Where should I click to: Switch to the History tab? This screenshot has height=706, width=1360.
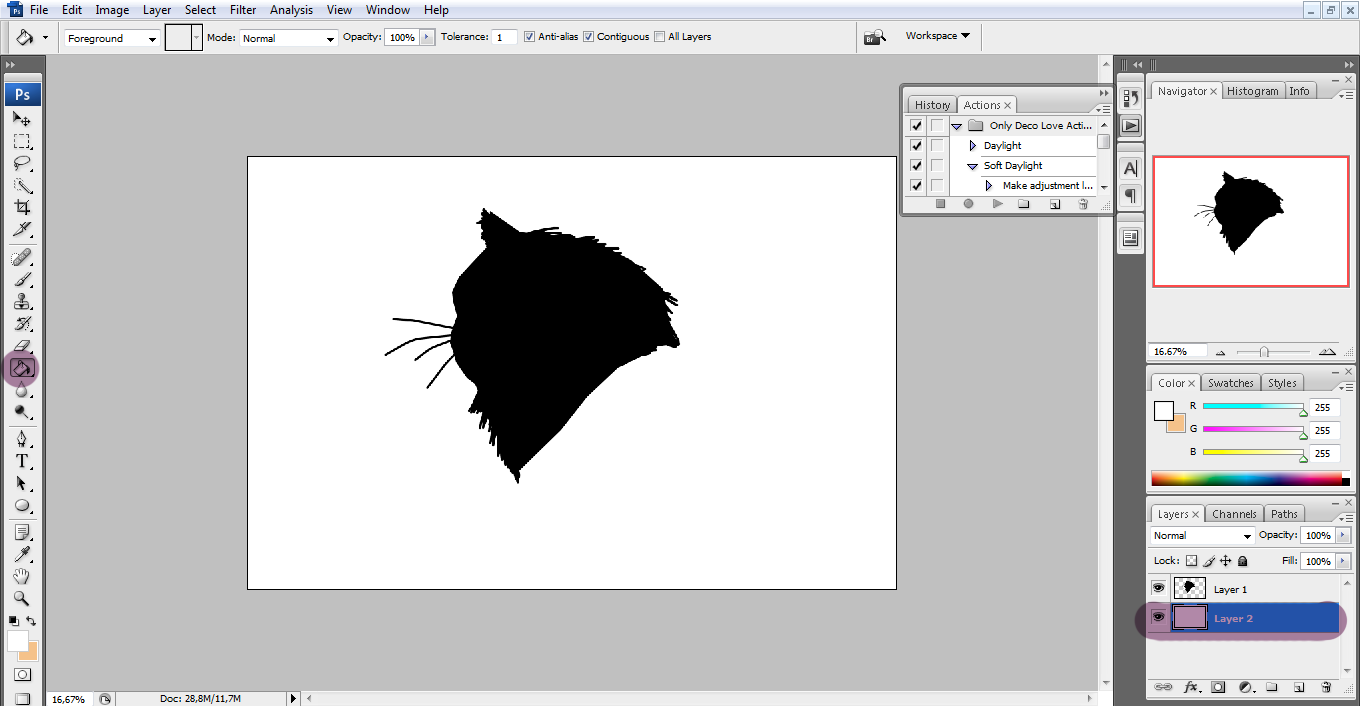point(932,105)
